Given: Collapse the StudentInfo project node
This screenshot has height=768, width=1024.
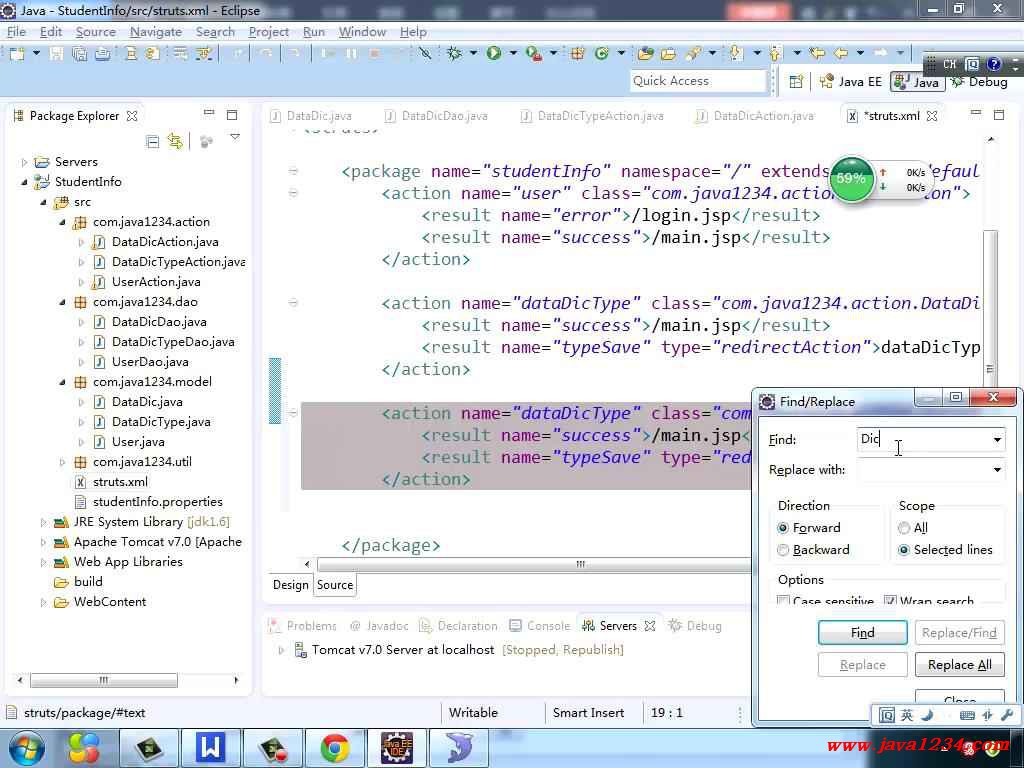Looking at the screenshot, I should (24, 182).
